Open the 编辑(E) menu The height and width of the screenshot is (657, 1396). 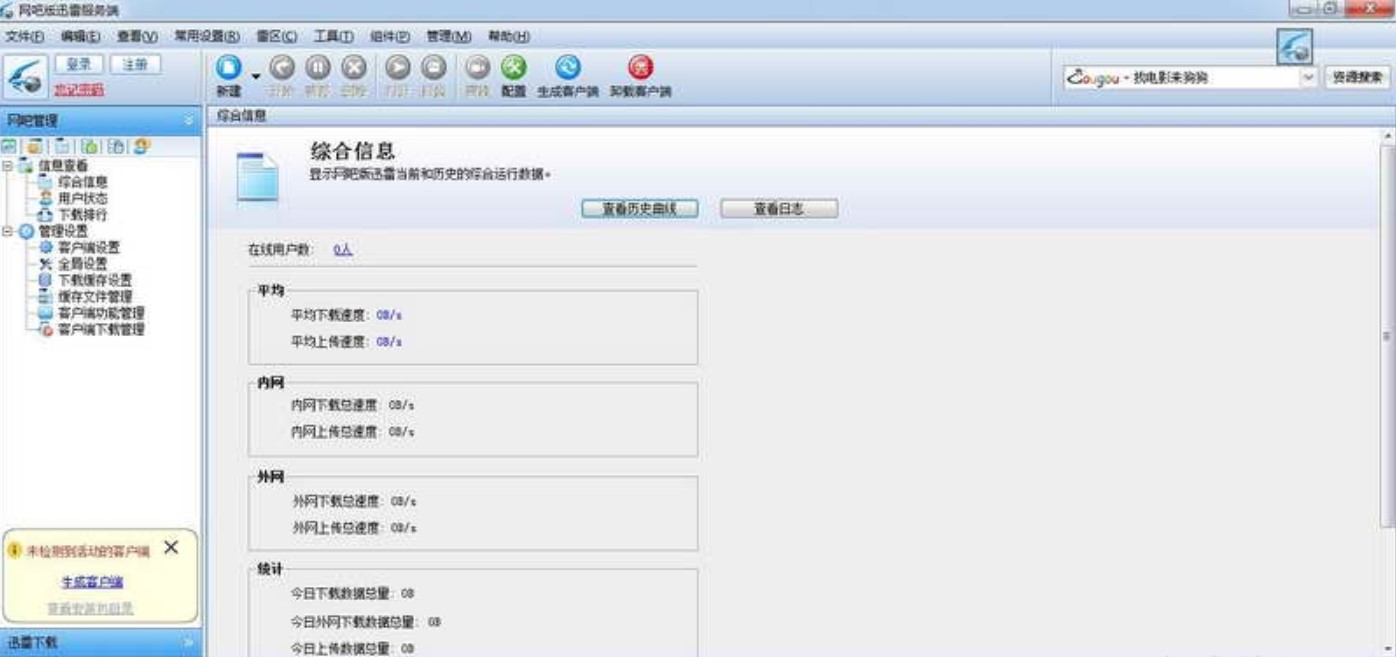81,36
